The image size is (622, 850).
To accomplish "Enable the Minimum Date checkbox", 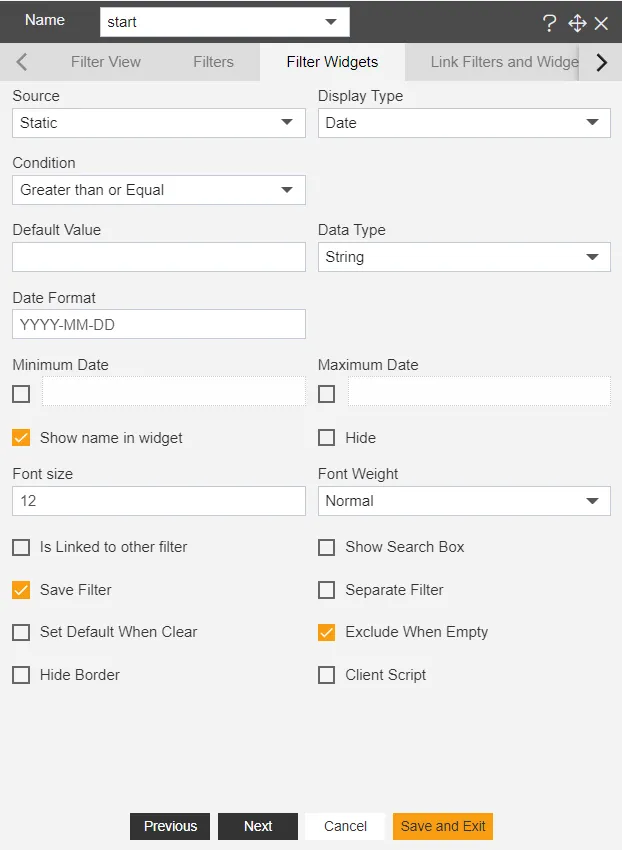I will click(21, 394).
